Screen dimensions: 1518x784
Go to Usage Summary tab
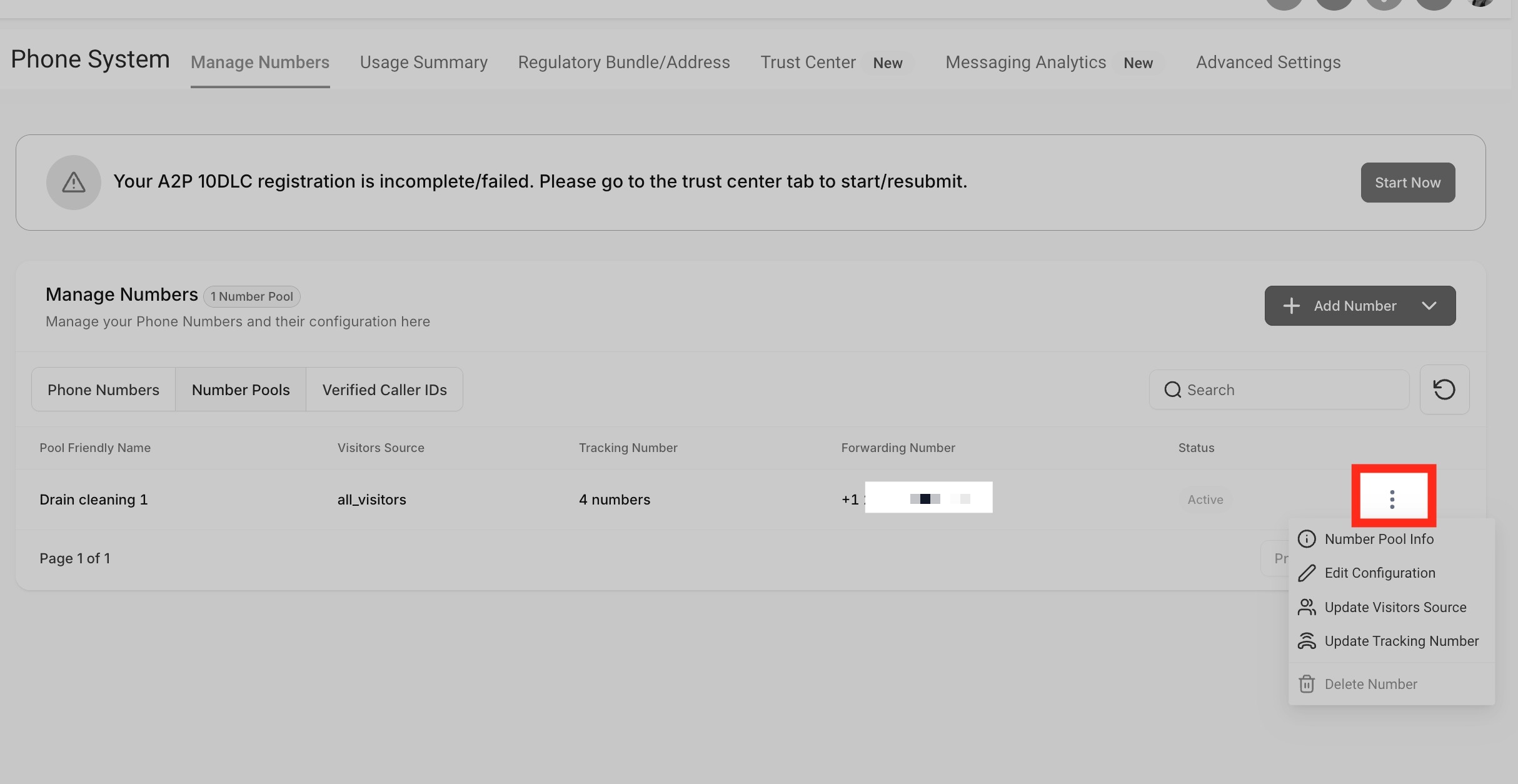(423, 63)
